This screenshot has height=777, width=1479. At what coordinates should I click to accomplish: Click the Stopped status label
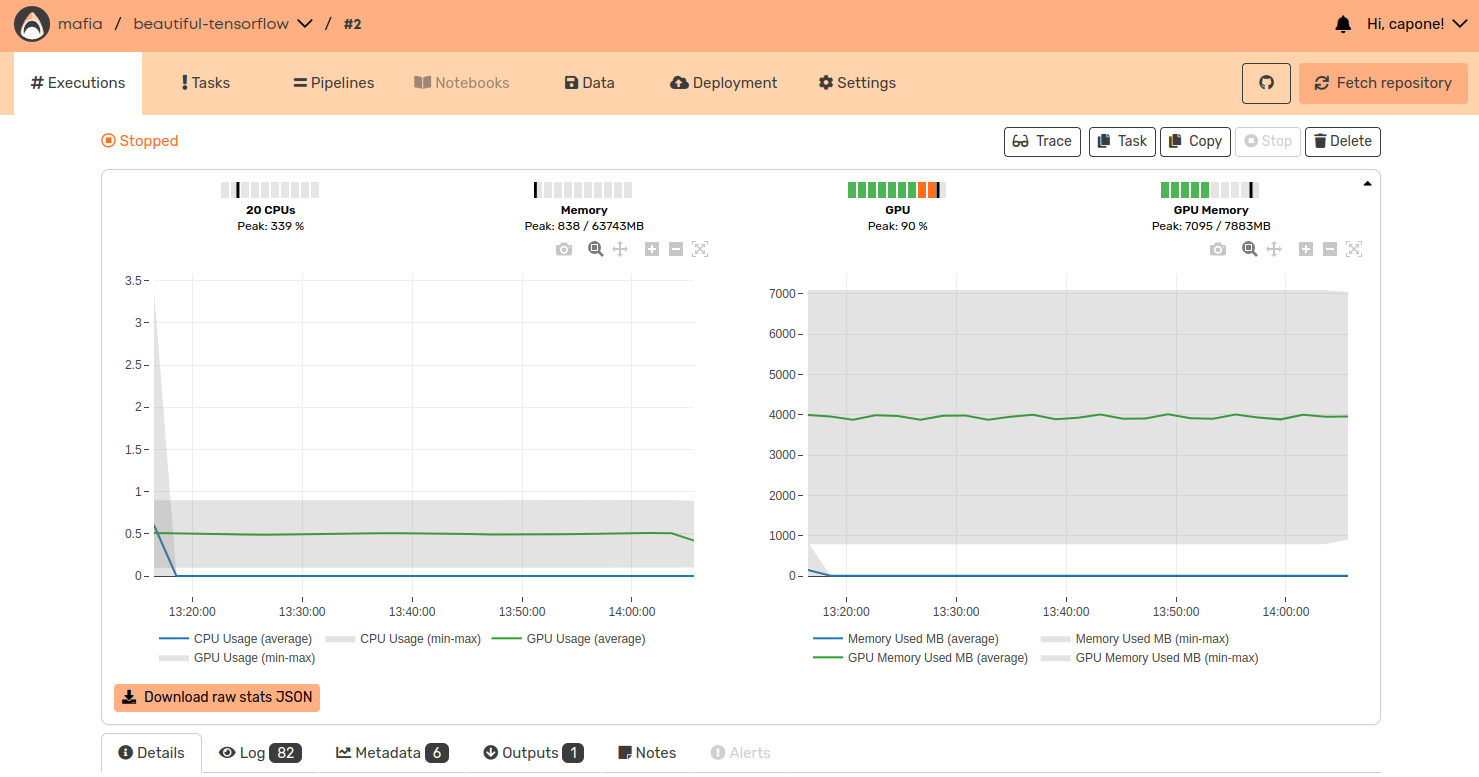point(140,141)
